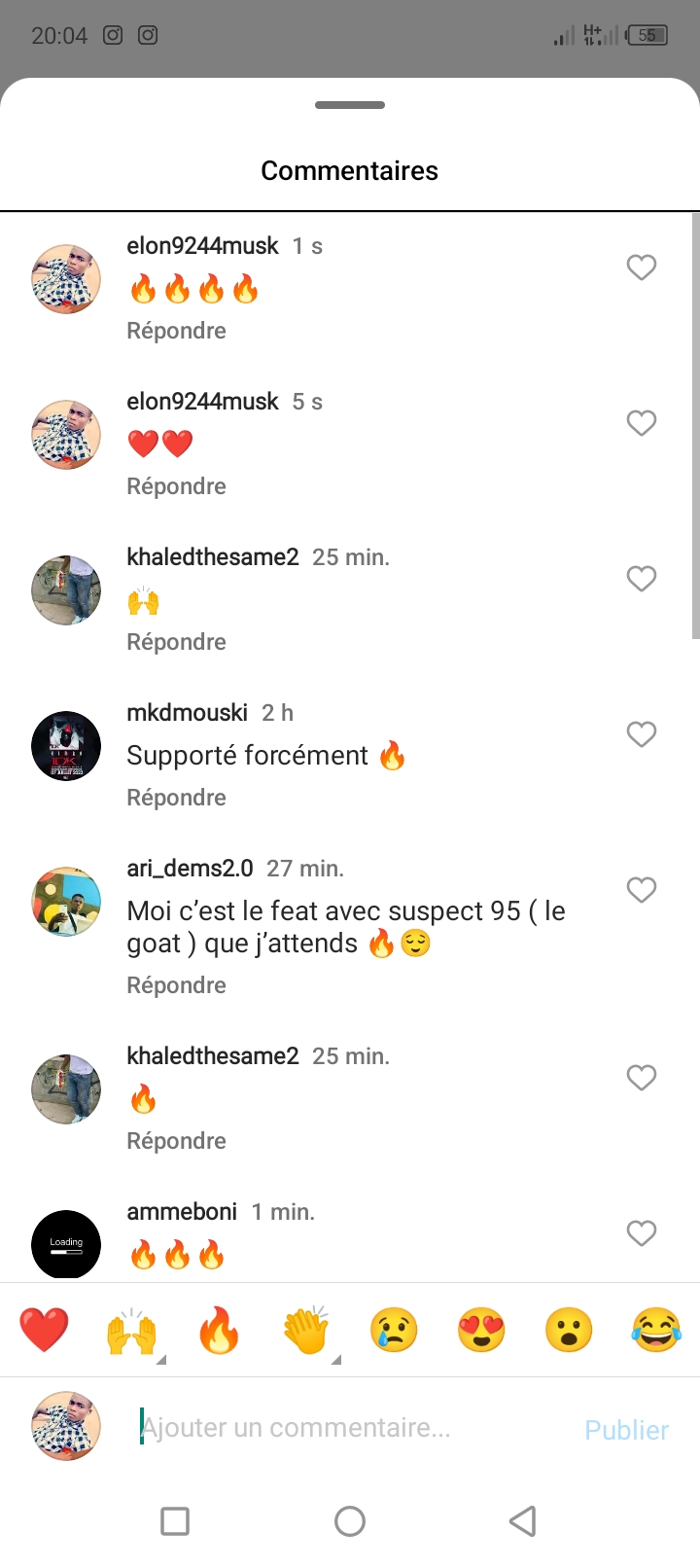Insert the fire quick emoji
Screen dimensions: 700x1568
pos(219,1330)
